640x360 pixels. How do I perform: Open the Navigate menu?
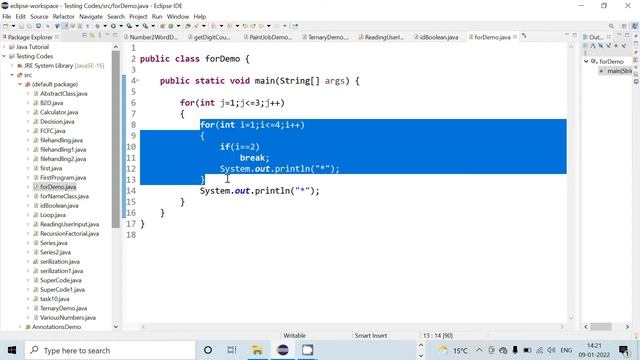[91, 17]
